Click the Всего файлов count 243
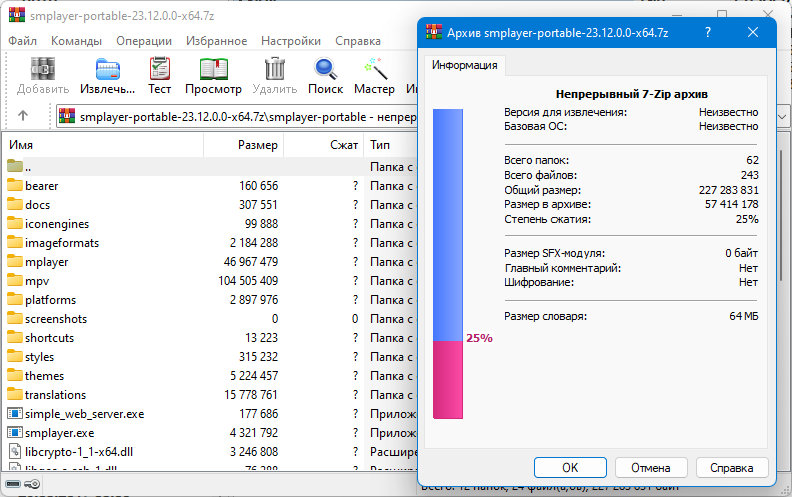Screen dimensions: 792x497 coord(750,175)
